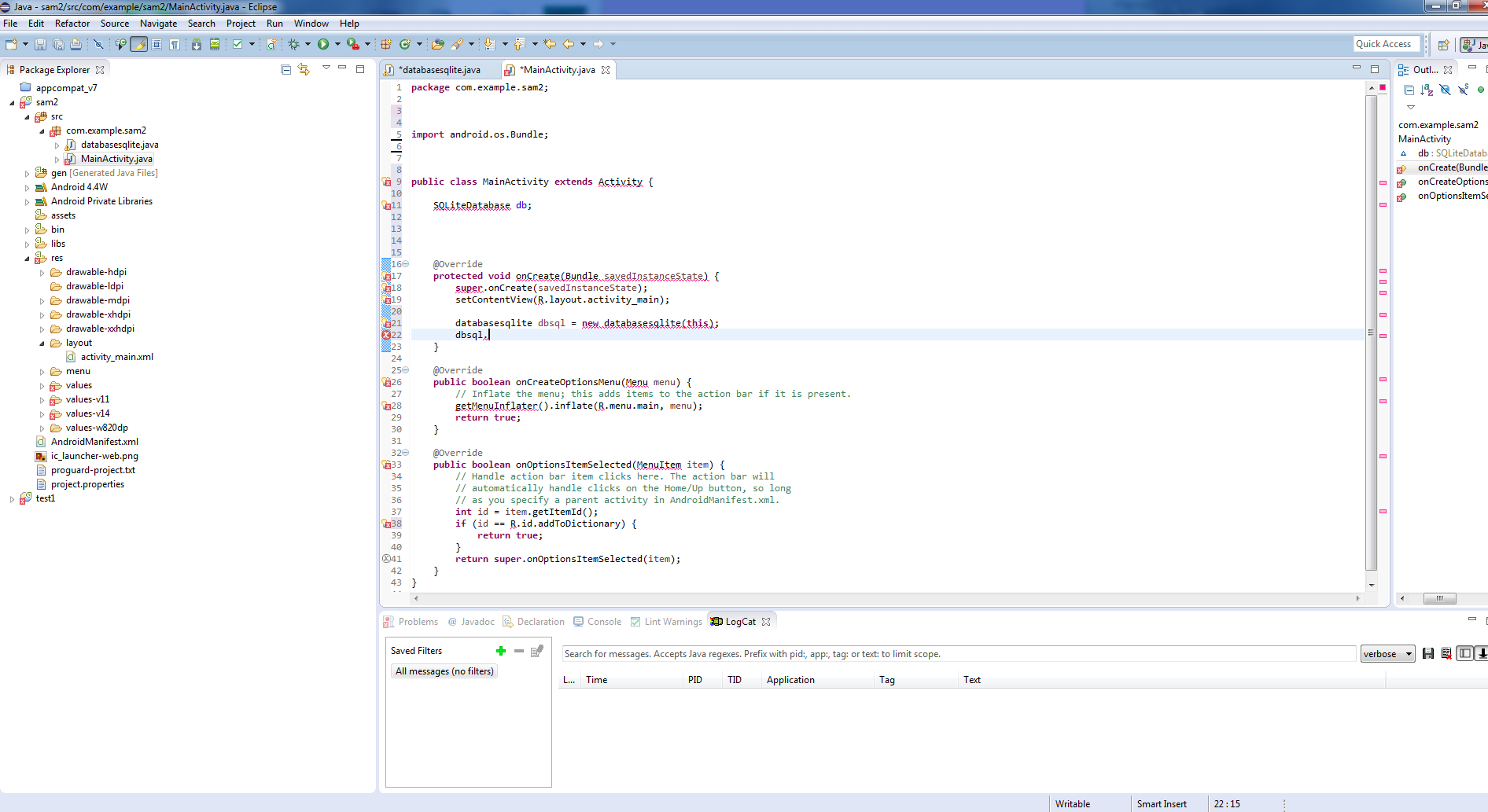Click the New Java Package icon

[x=386, y=44]
